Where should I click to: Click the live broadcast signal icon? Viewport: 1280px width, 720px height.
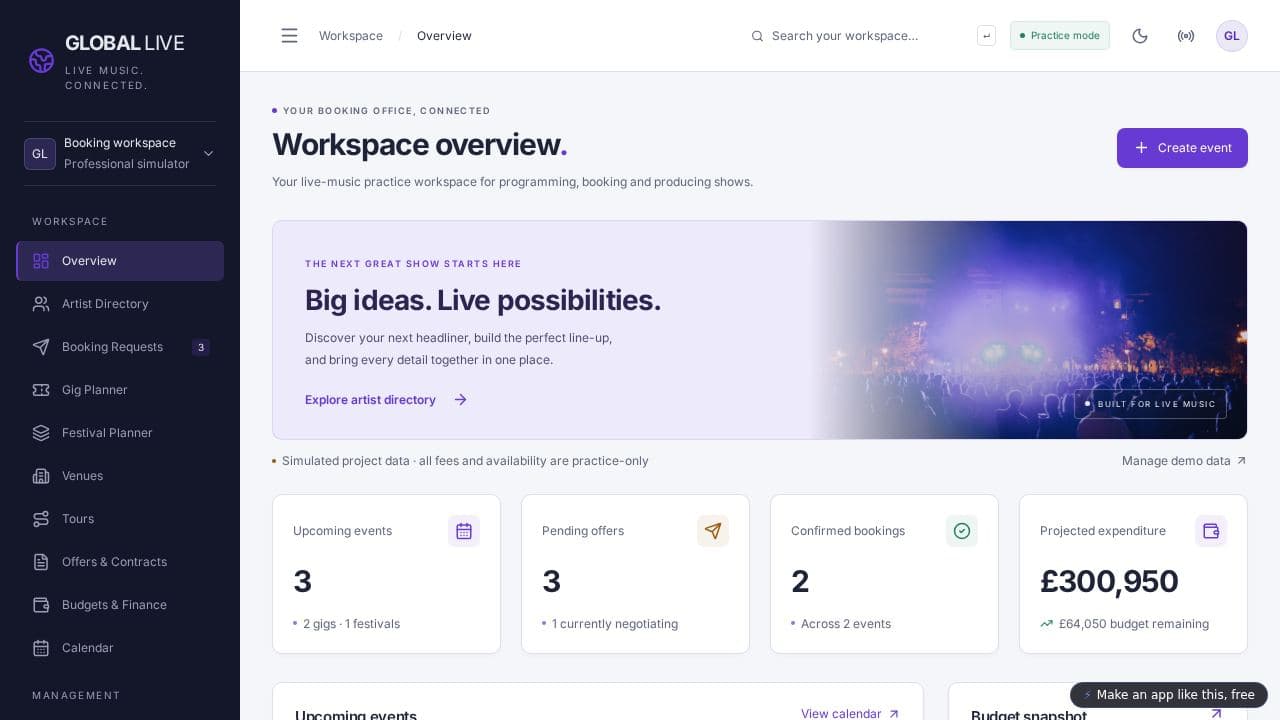tap(1186, 36)
